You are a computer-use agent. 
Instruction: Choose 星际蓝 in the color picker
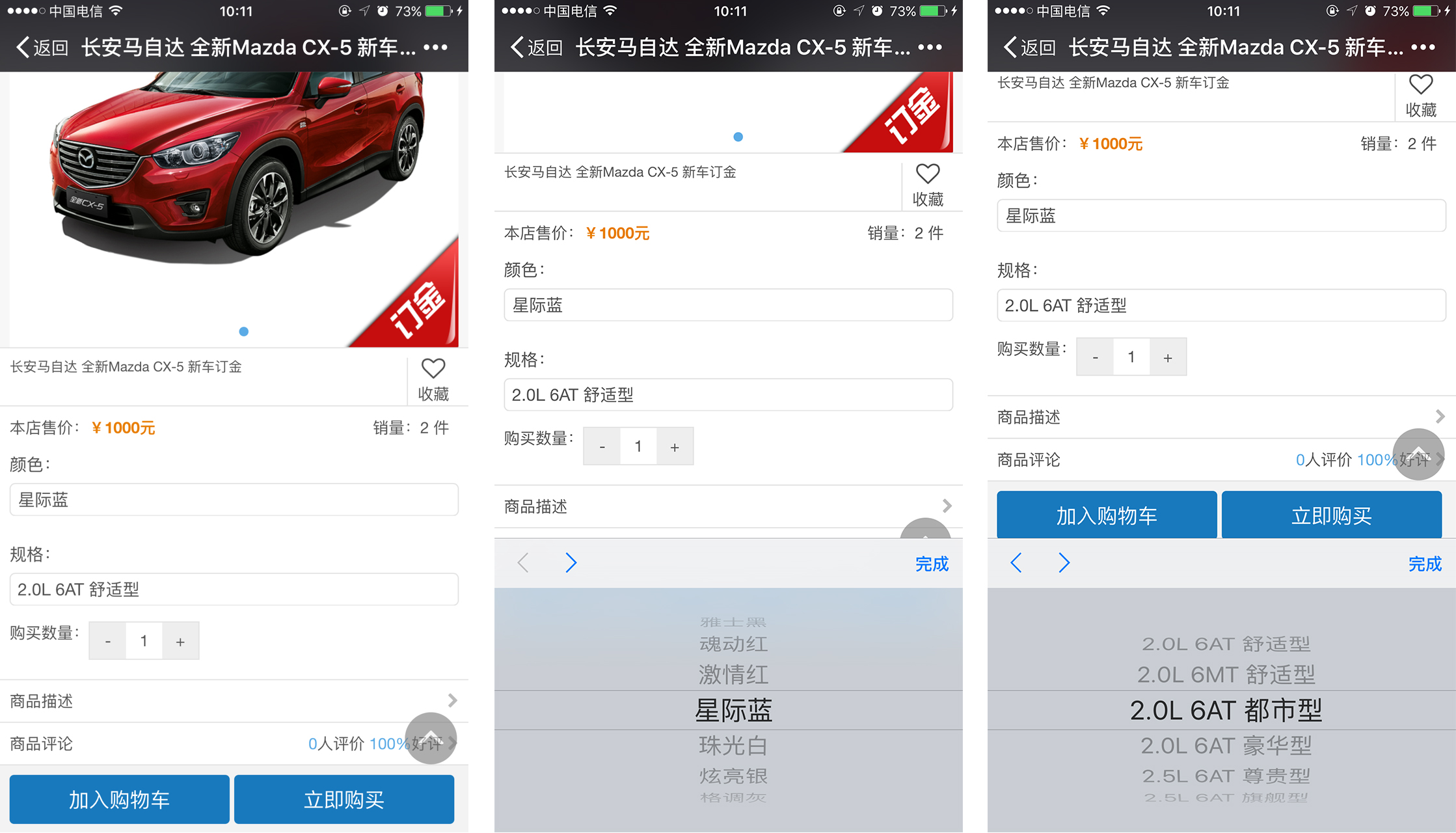pos(734,710)
